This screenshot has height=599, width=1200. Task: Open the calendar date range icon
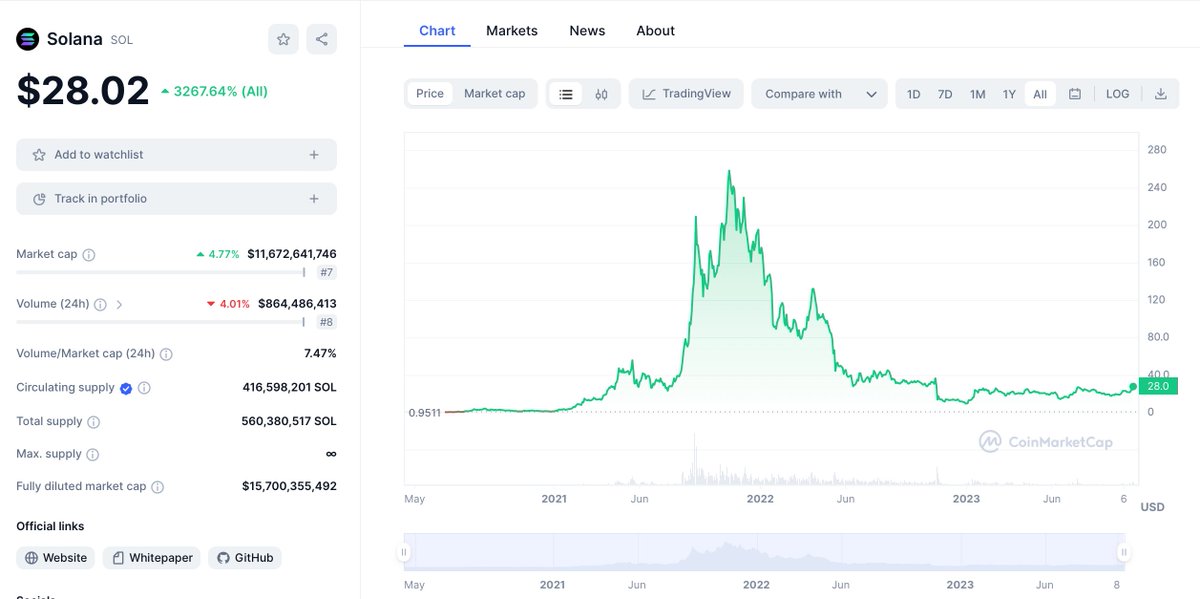pyautogui.click(x=1075, y=94)
